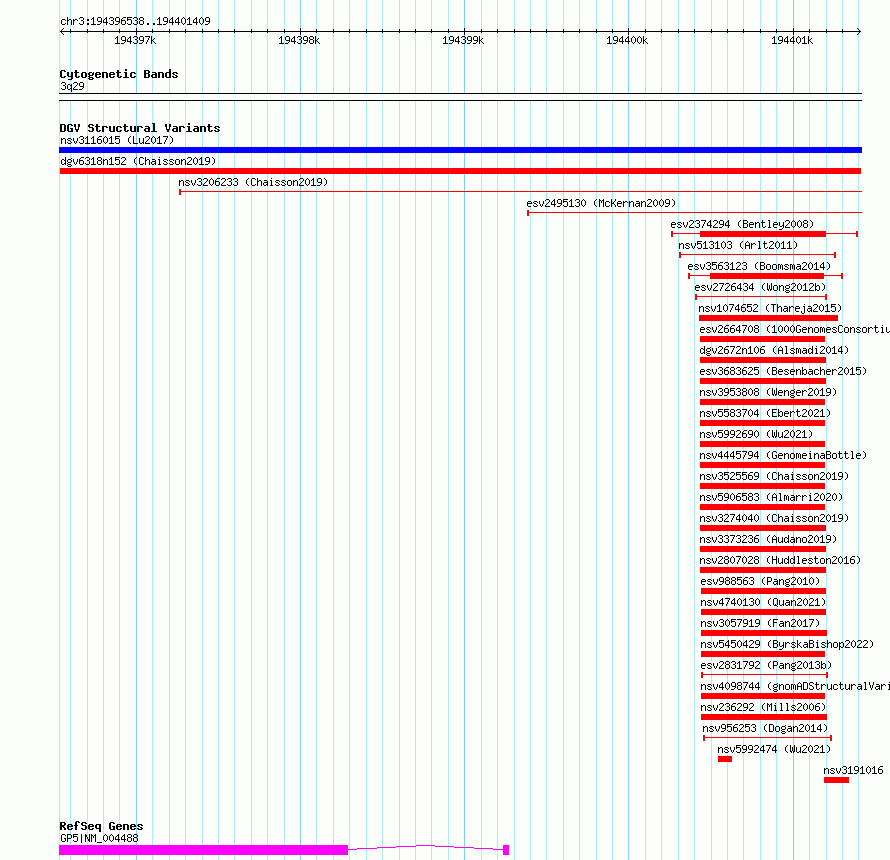
Task: Open nsv3274040 (Chaisson2019) variant
Action: click(x=774, y=518)
